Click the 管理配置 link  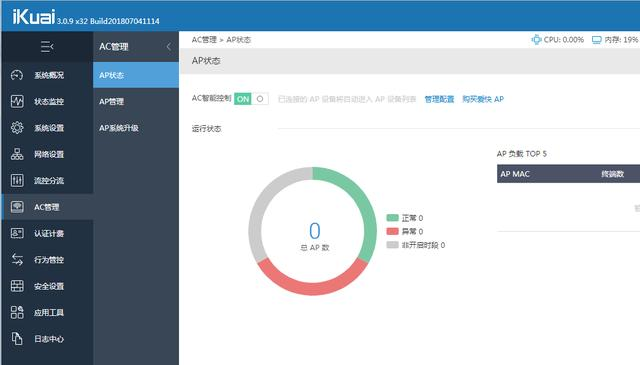click(439, 99)
